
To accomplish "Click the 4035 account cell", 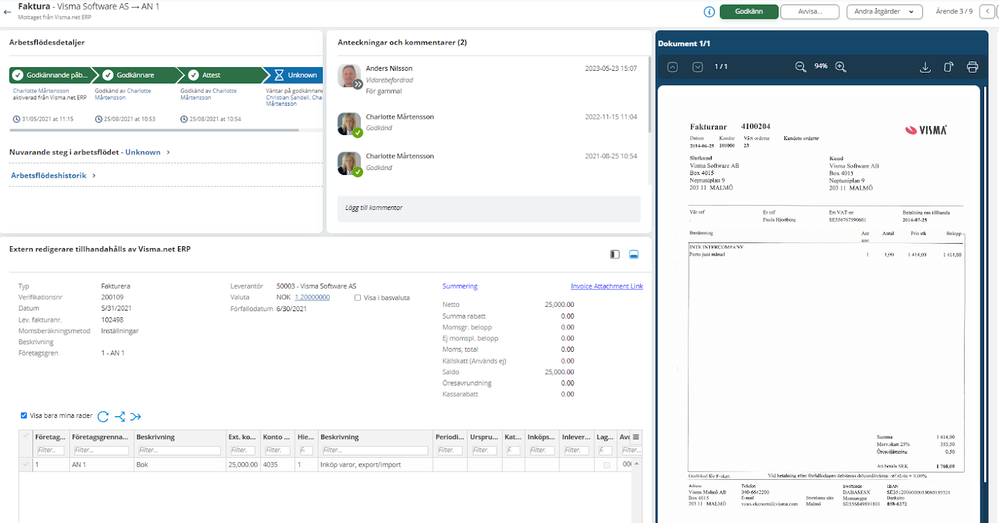I will tap(277, 464).
